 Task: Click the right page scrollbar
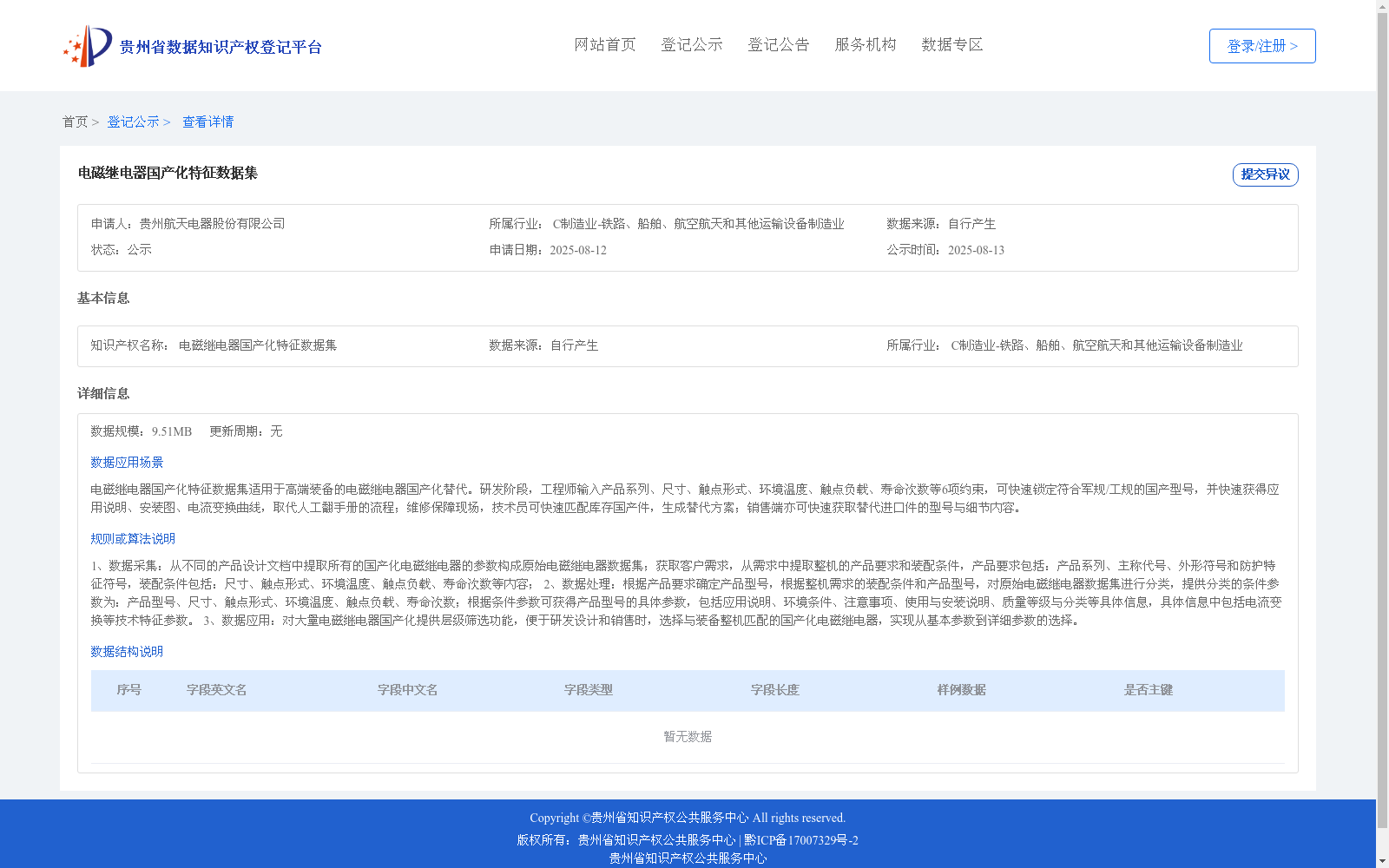1382,434
